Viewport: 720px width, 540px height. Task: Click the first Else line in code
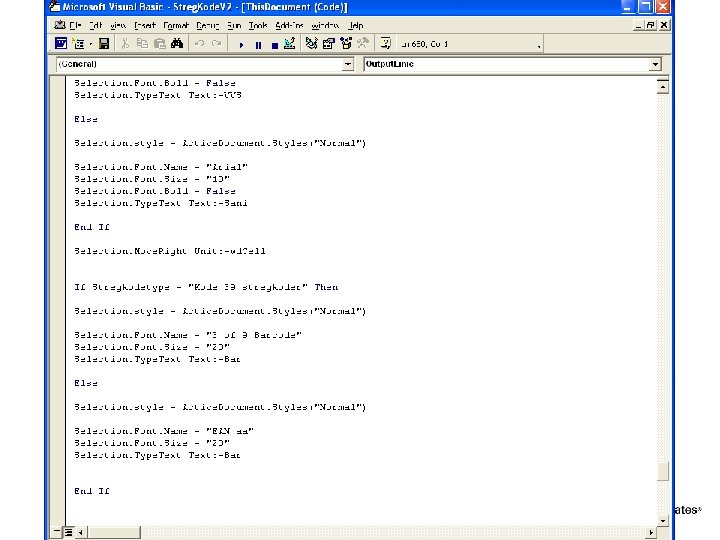tap(86, 119)
